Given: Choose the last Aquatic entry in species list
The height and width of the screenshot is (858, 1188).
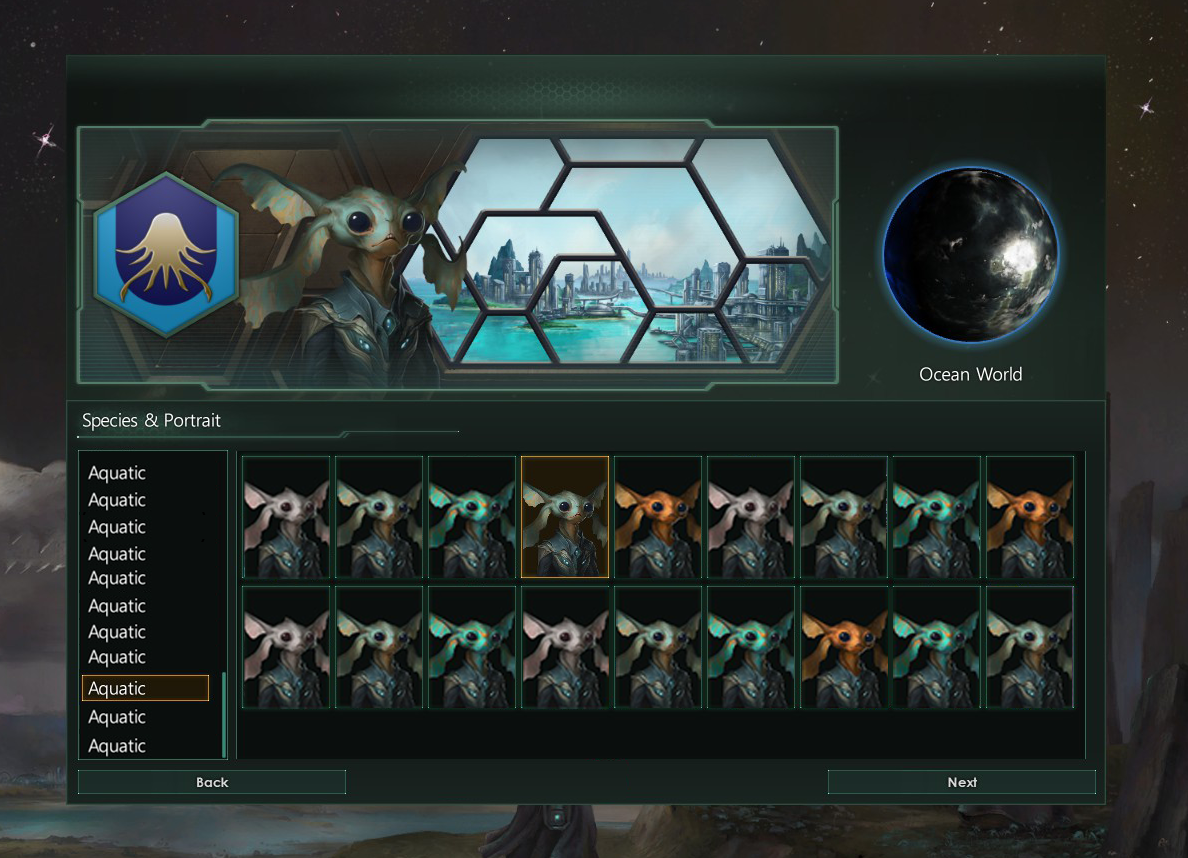Looking at the screenshot, I should [117, 746].
